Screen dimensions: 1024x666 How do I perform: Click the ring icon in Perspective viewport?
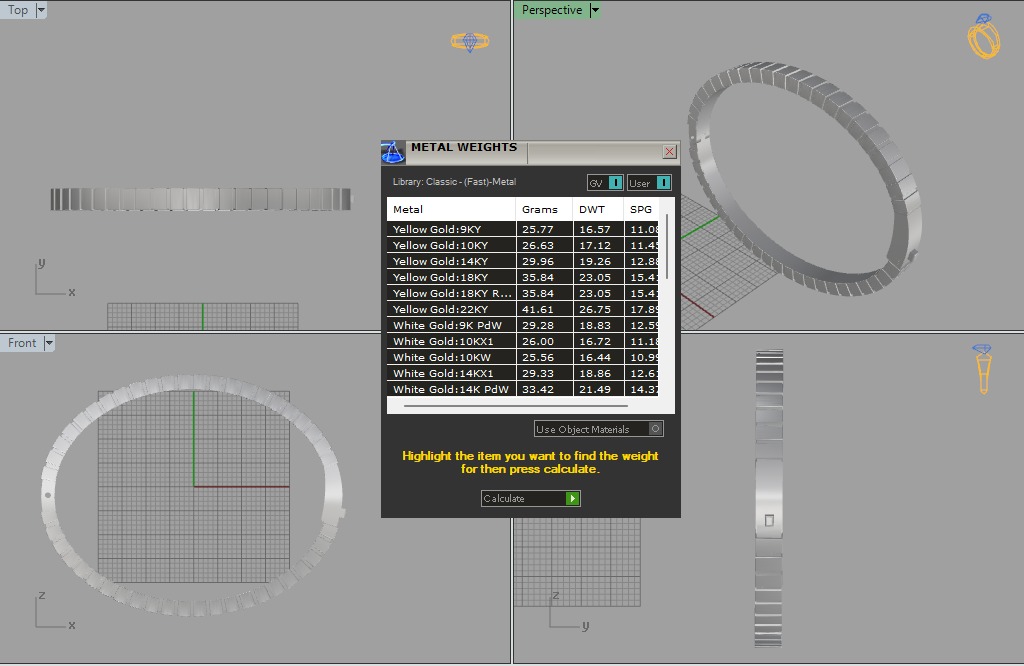tap(984, 37)
